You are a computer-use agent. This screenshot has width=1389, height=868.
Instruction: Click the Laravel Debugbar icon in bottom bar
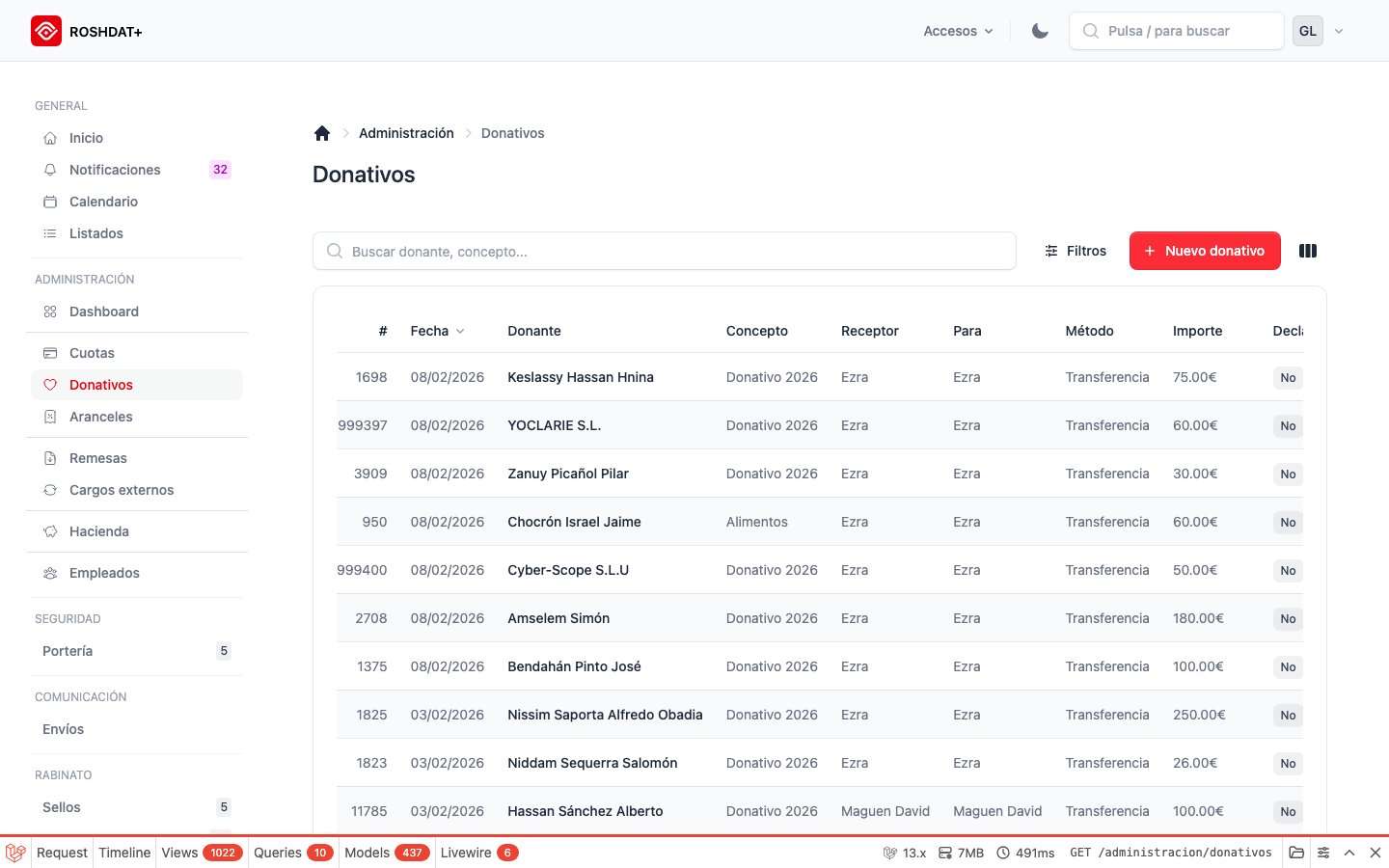click(x=14, y=853)
